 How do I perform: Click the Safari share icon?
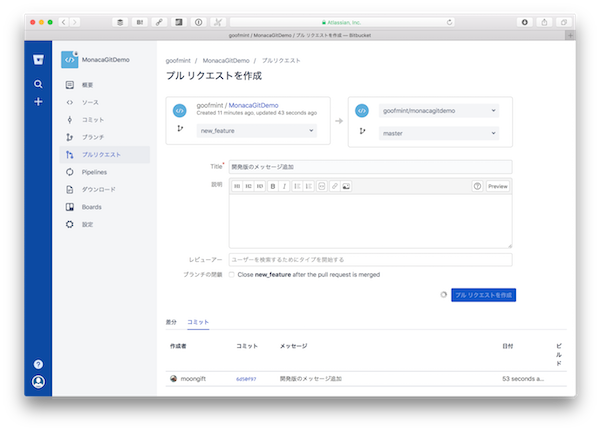(x=544, y=22)
